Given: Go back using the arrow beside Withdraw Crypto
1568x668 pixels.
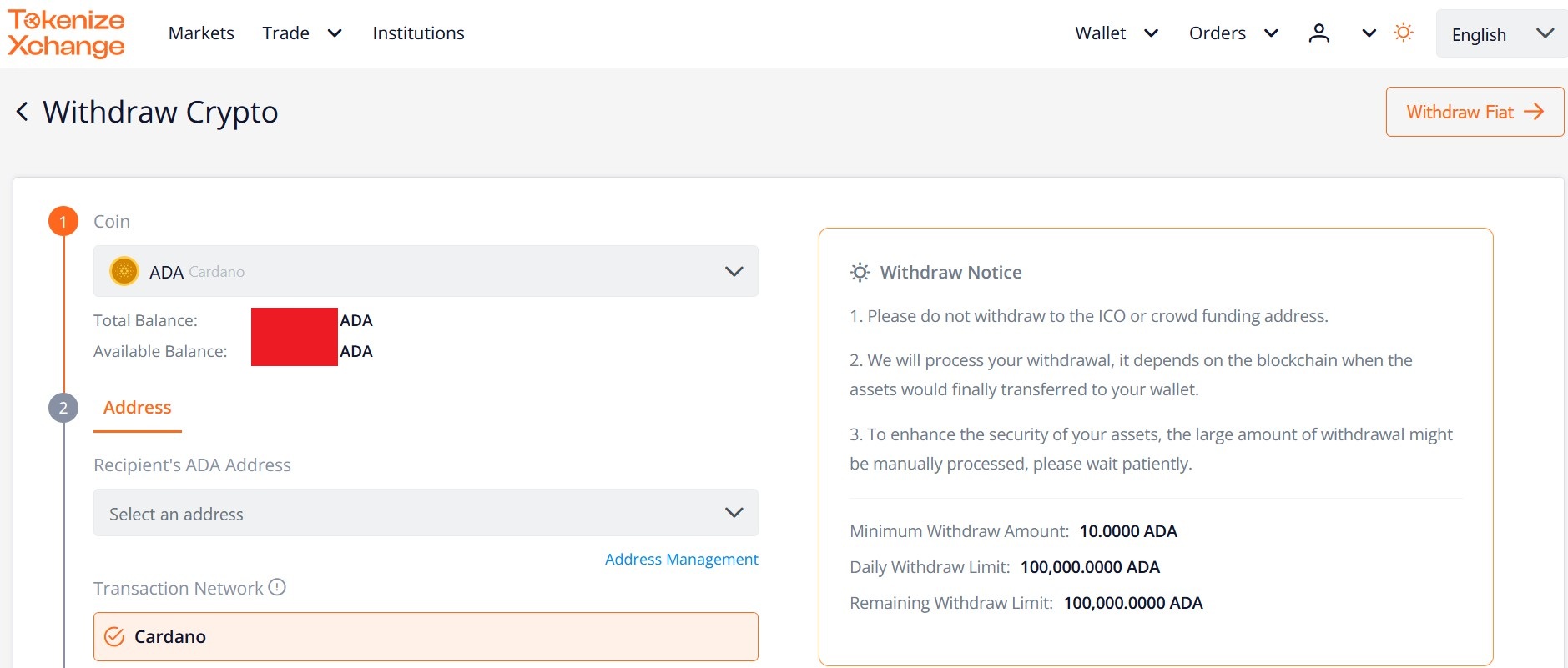Looking at the screenshot, I should (x=23, y=112).
